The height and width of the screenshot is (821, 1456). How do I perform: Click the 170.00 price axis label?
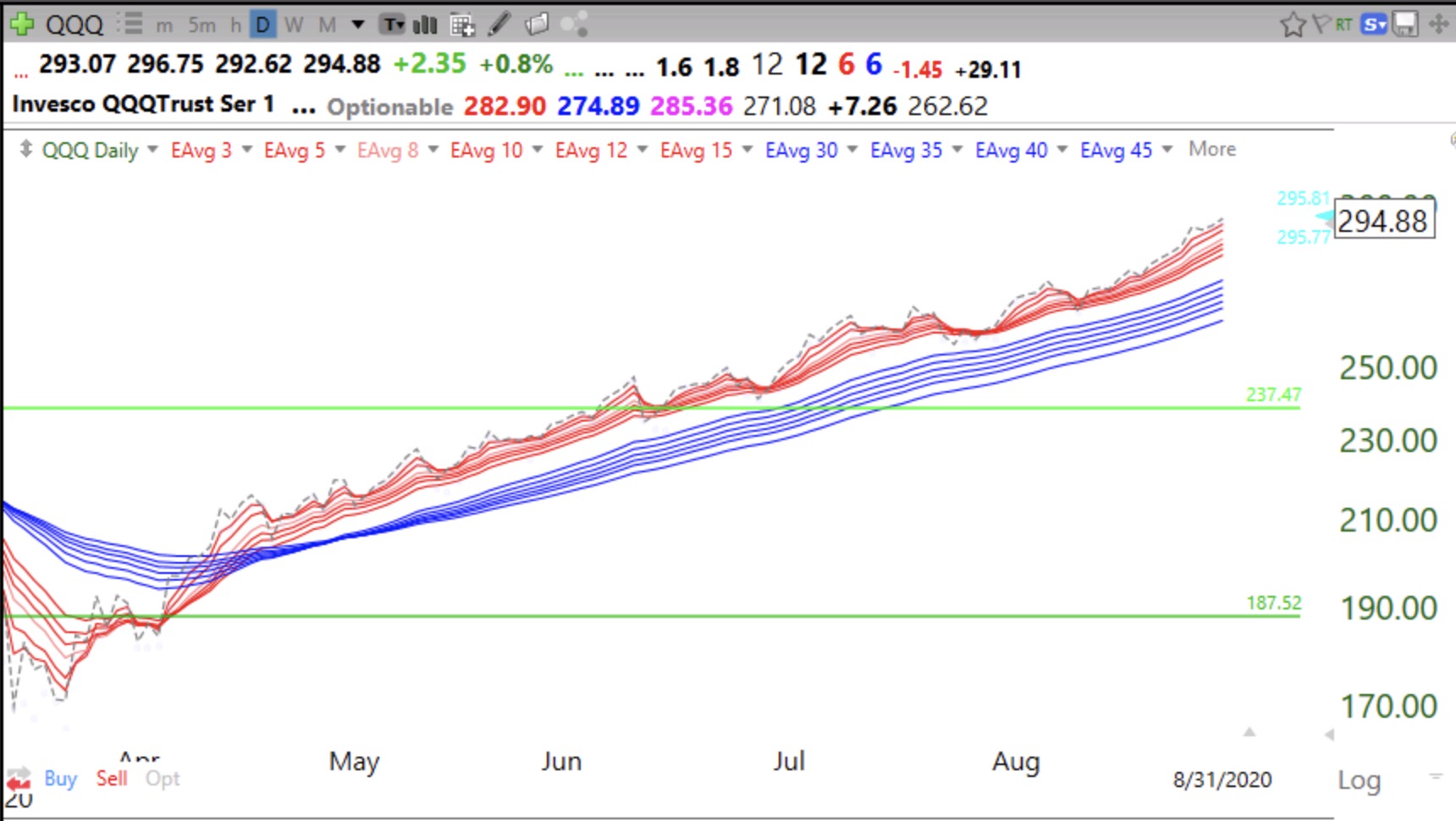(x=1388, y=706)
